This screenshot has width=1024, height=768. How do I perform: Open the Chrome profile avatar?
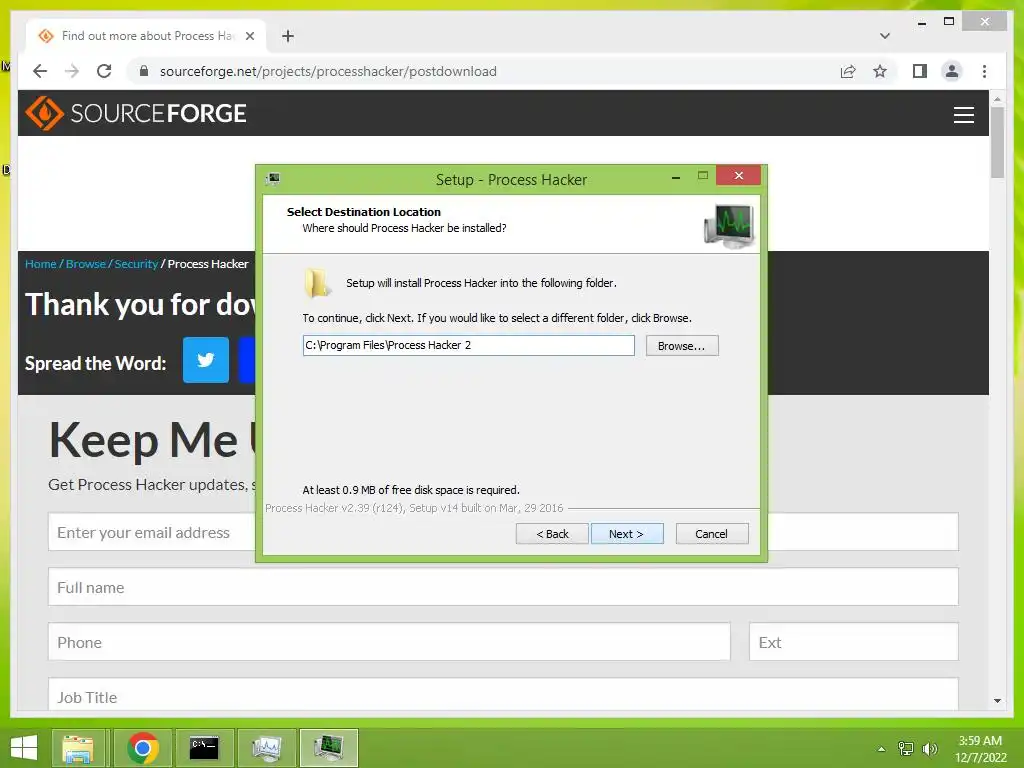pyautogui.click(x=952, y=71)
